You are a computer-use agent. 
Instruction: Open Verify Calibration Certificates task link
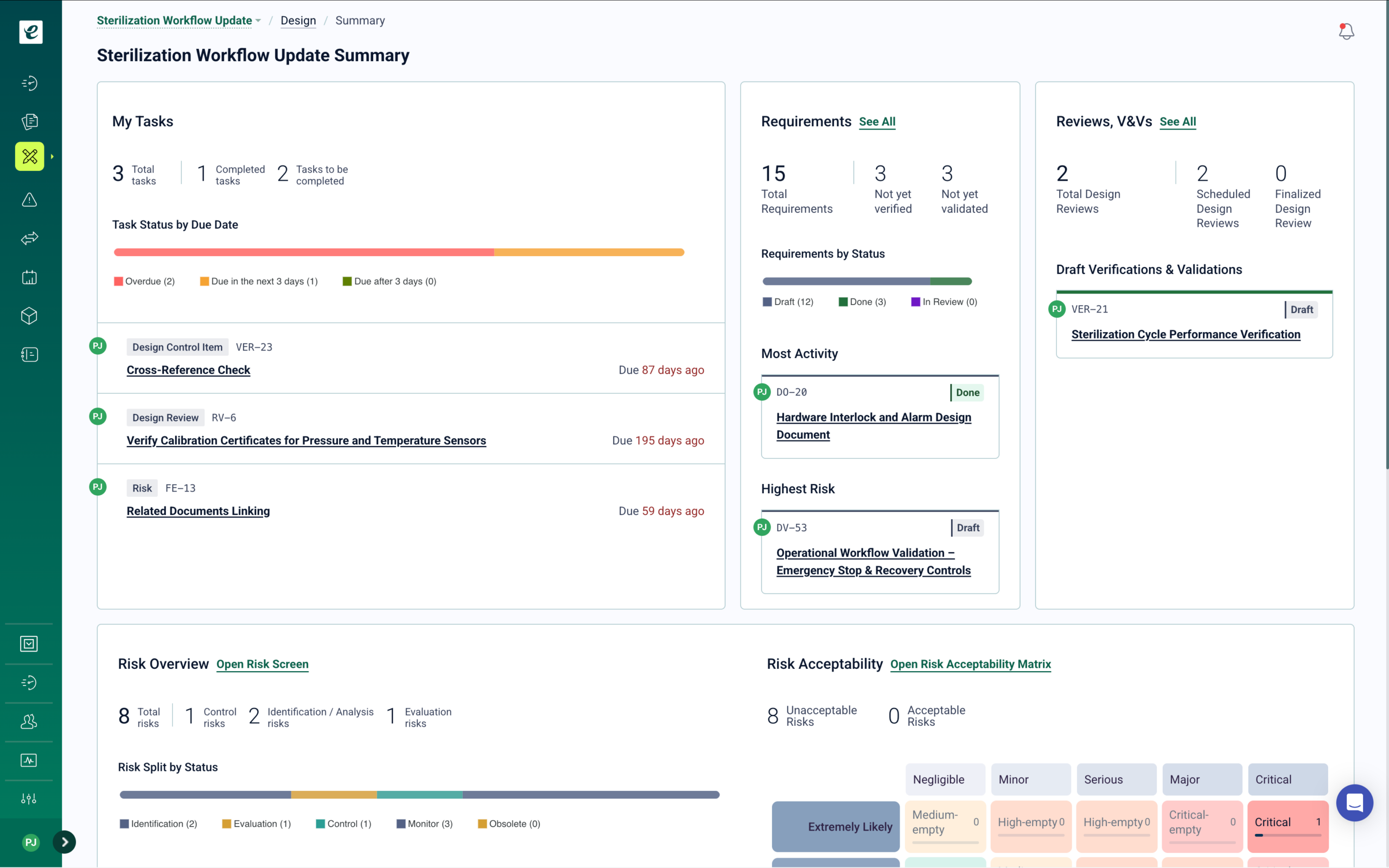[x=306, y=441]
